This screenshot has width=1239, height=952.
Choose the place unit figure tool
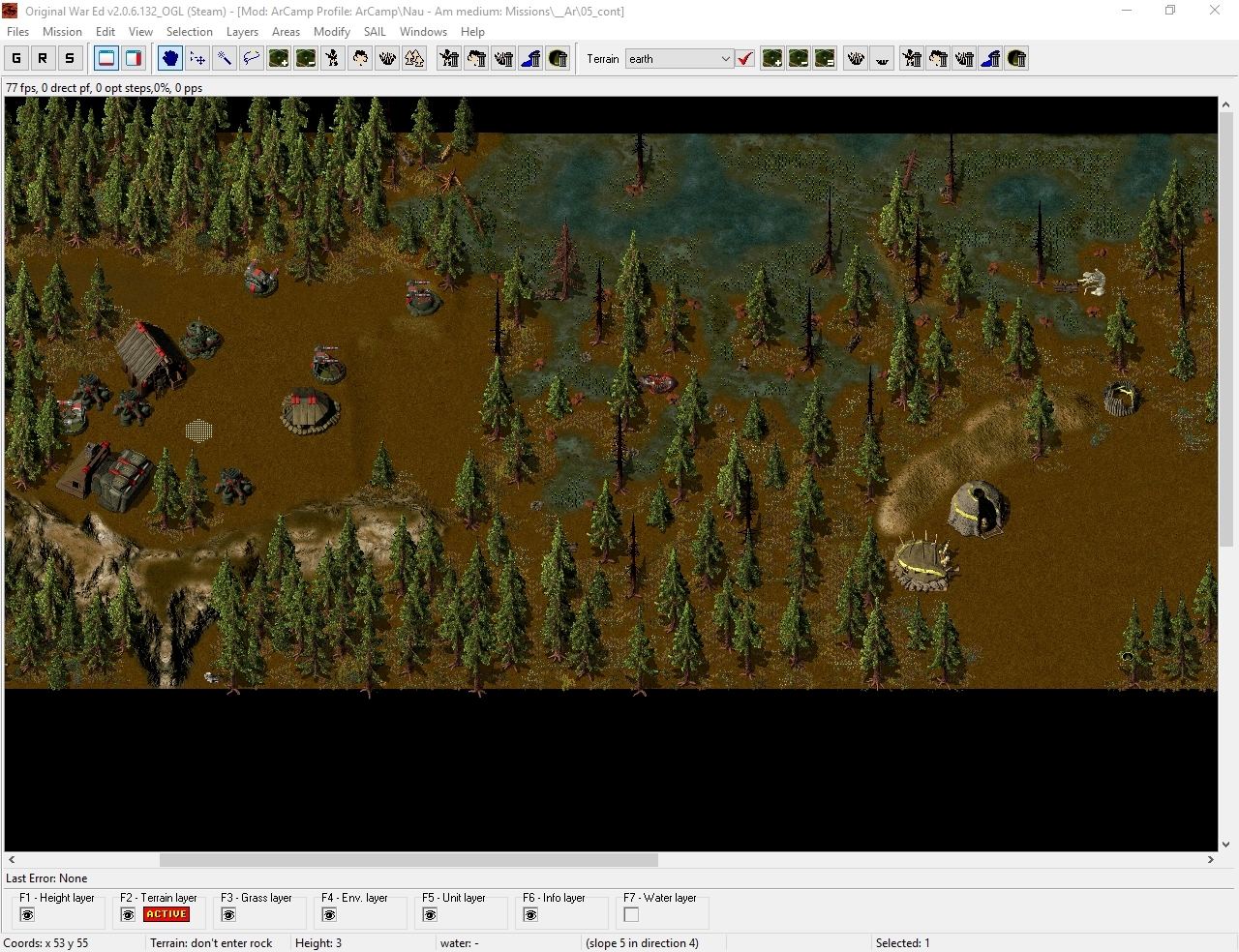(333, 59)
